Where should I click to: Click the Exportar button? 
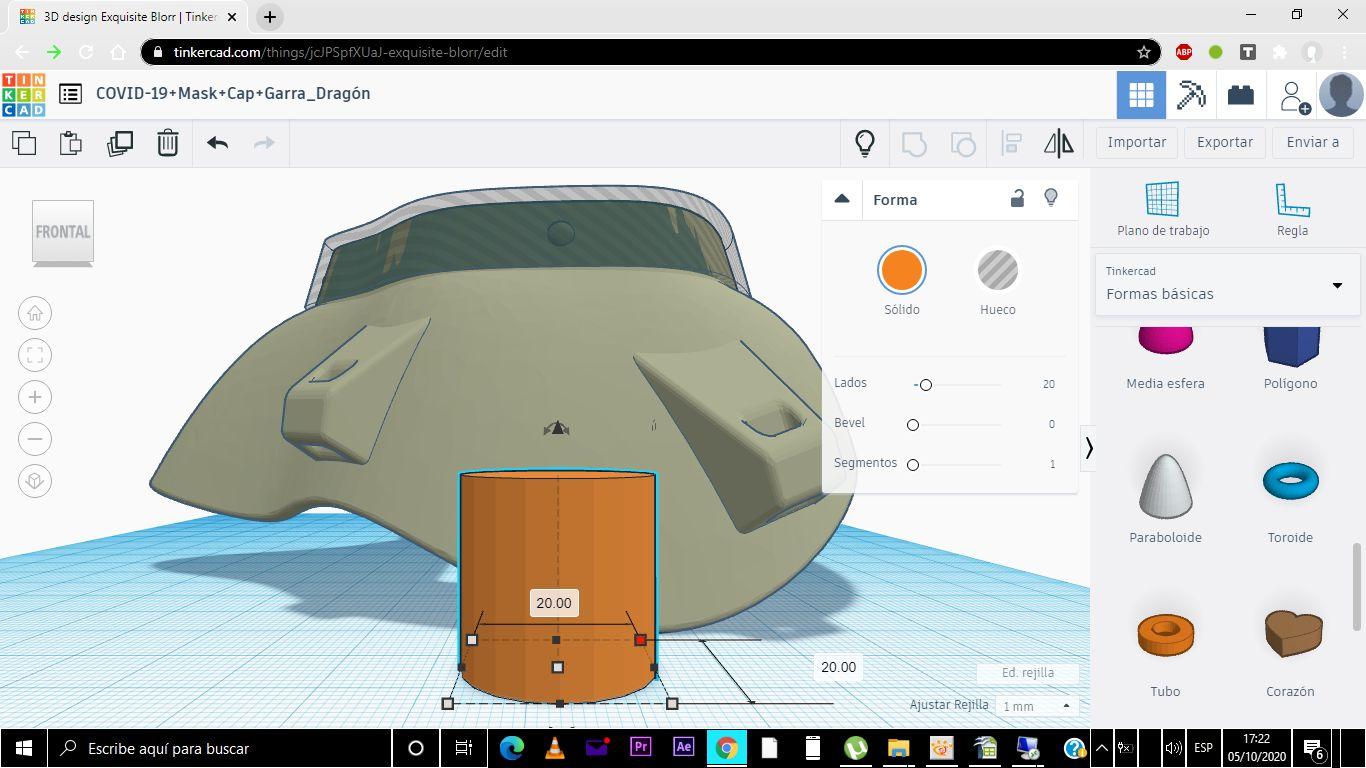point(1225,142)
